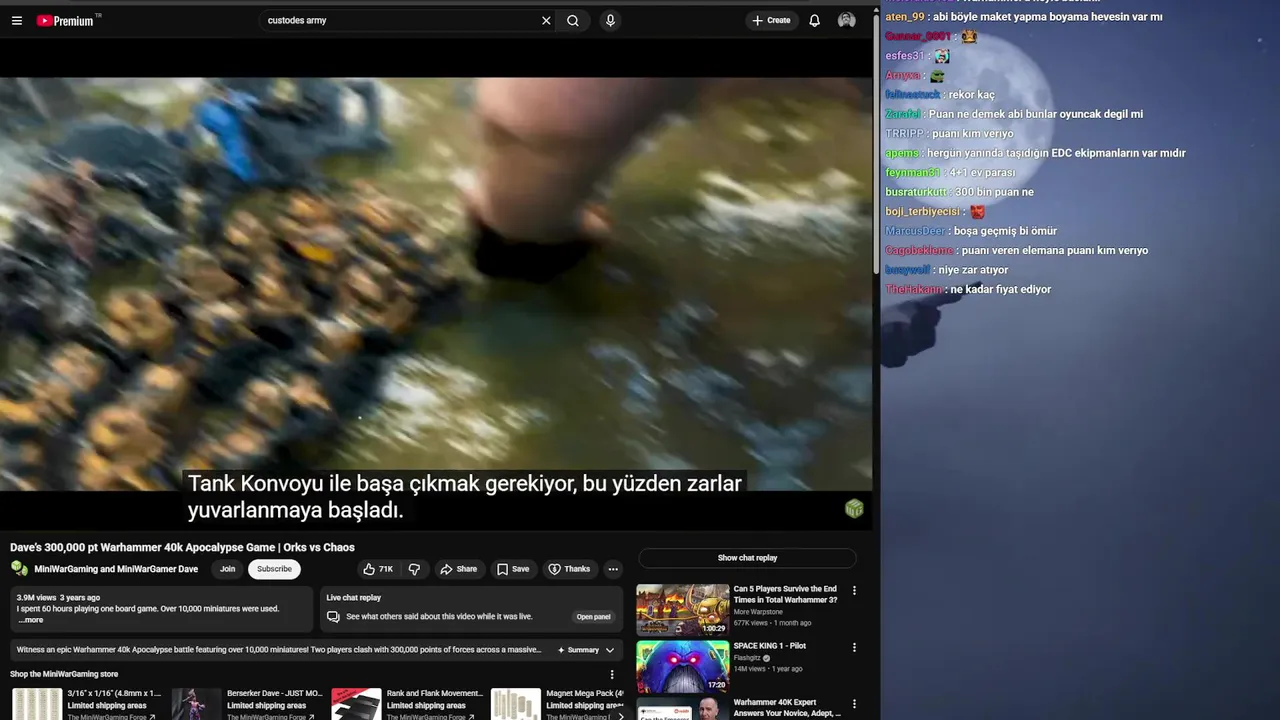Open the 'MiniWarGaming and MiniWarGamer Dave' channel link
Image resolution: width=1280 pixels, height=720 pixels.
point(116,569)
